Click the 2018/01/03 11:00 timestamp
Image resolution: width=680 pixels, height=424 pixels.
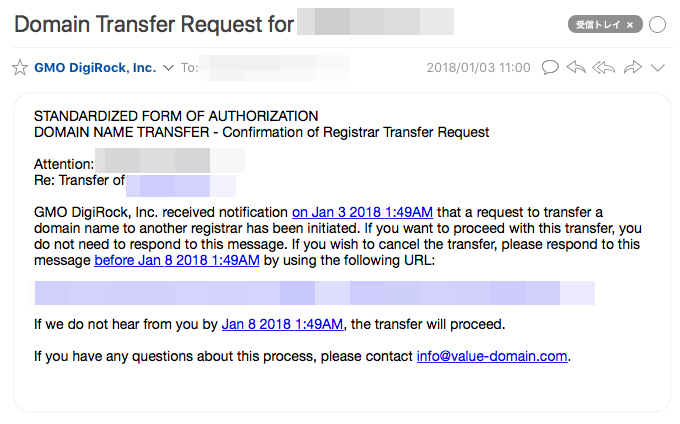[x=478, y=68]
